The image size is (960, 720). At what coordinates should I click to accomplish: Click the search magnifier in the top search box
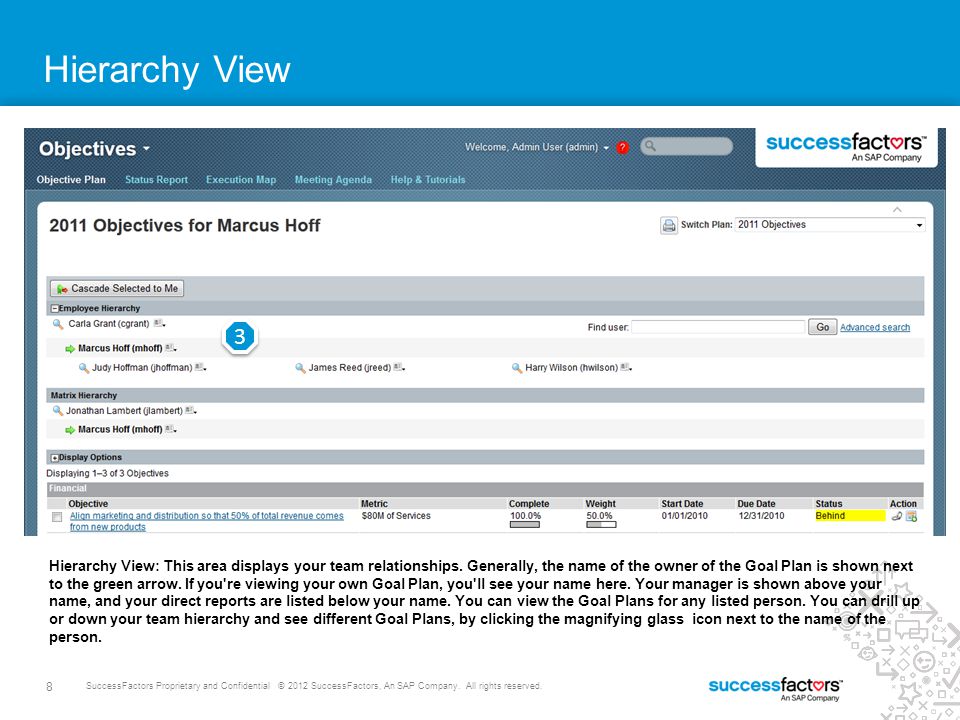(650, 146)
